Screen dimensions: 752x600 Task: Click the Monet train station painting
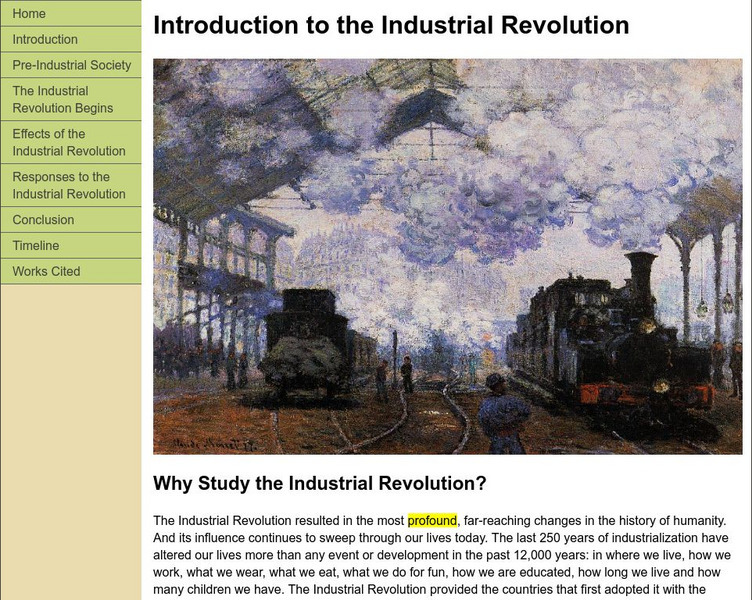pyautogui.click(x=447, y=257)
